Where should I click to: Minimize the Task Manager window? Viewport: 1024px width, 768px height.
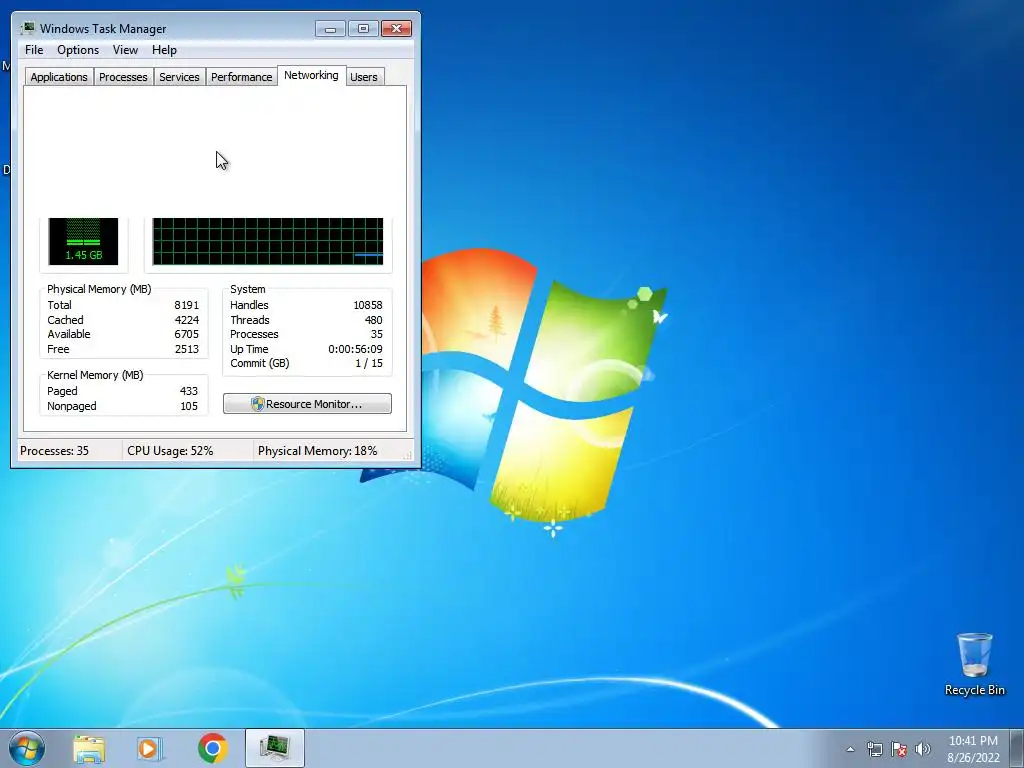(330, 28)
